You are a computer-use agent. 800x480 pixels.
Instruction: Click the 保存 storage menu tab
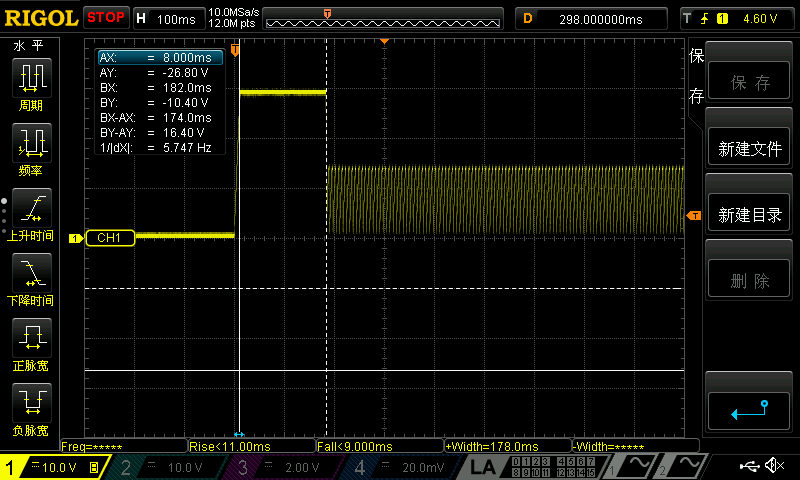pyautogui.click(x=696, y=75)
